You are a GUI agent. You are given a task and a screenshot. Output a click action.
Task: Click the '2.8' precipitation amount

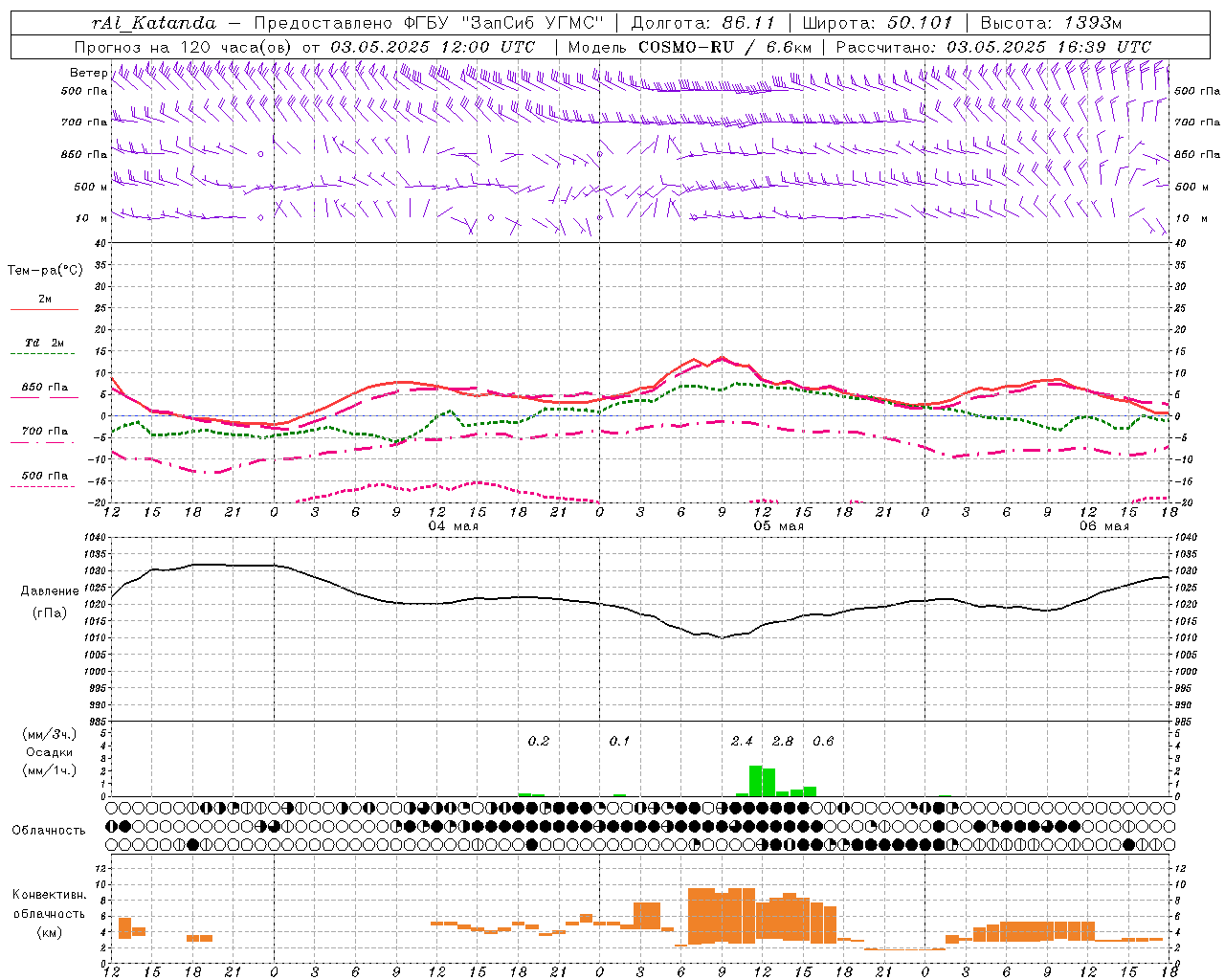pyautogui.click(x=783, y=741)
